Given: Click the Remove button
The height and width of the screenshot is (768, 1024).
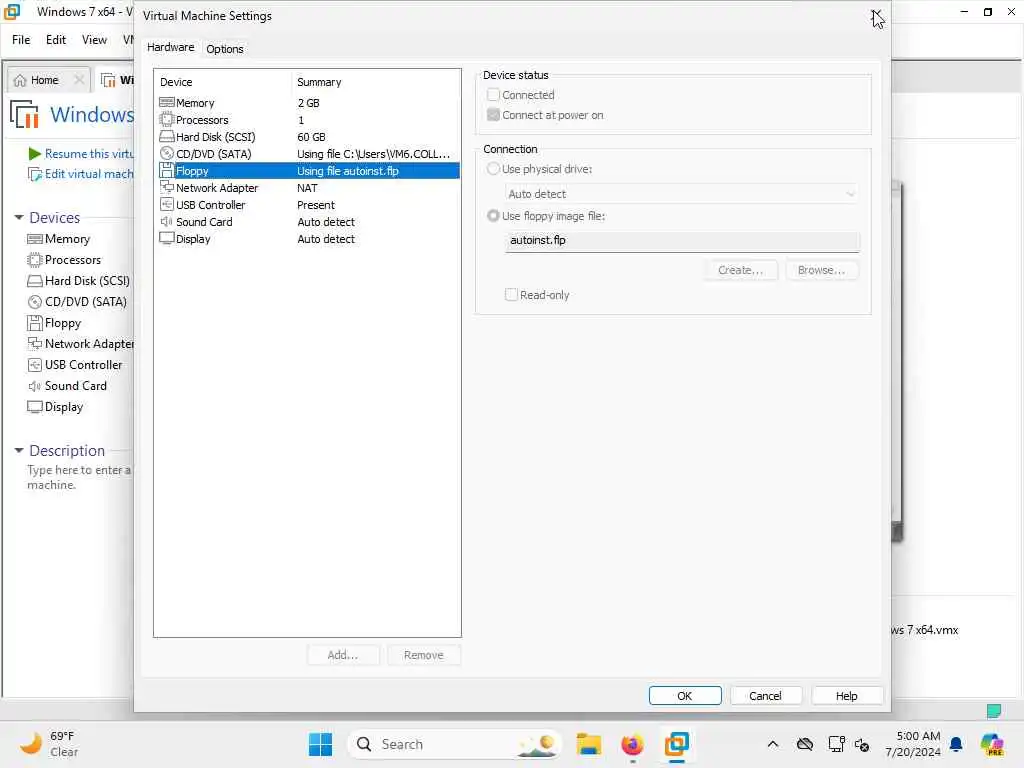Looking at the screenshot, I should click(x=424, y=655).
